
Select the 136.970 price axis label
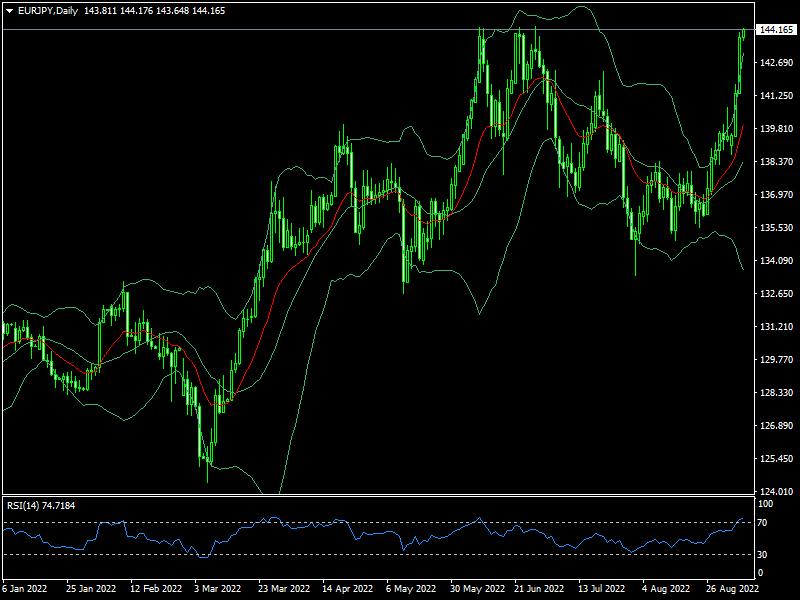coord(777,195)
